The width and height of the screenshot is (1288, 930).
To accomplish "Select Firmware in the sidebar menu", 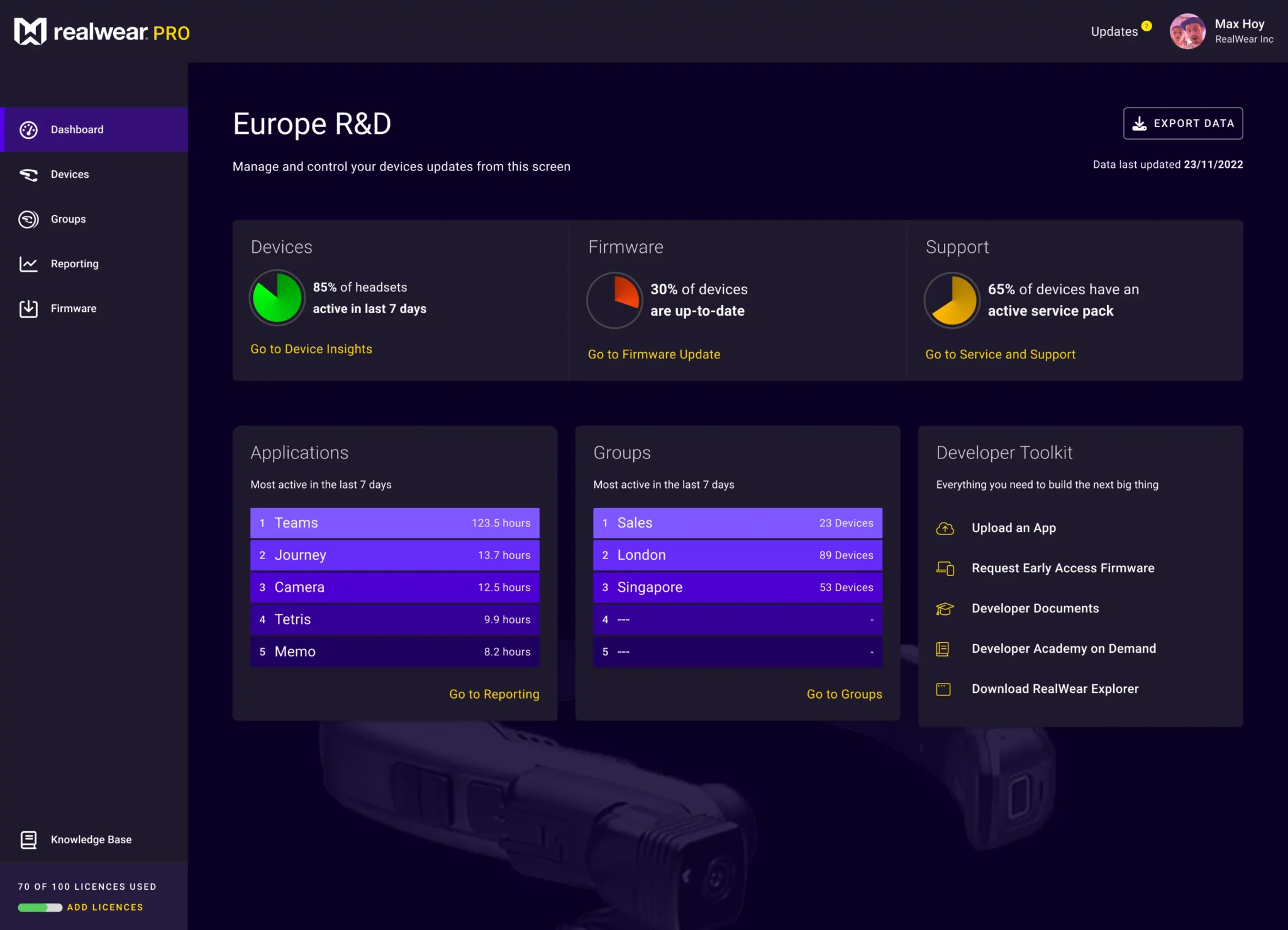I will click(x=94, y=308).
